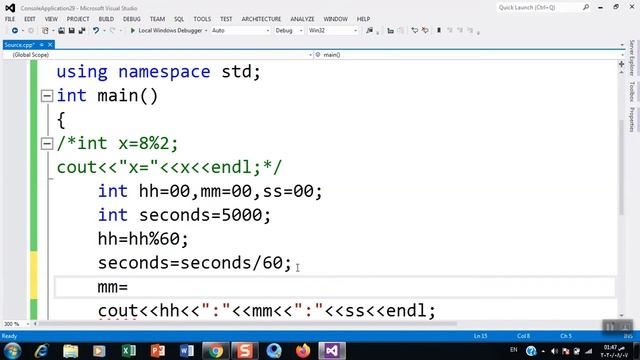This screenshot has height=360, width=640.
Task: Click the Save All toolbar icon
Action: click(x=82, y=31)
